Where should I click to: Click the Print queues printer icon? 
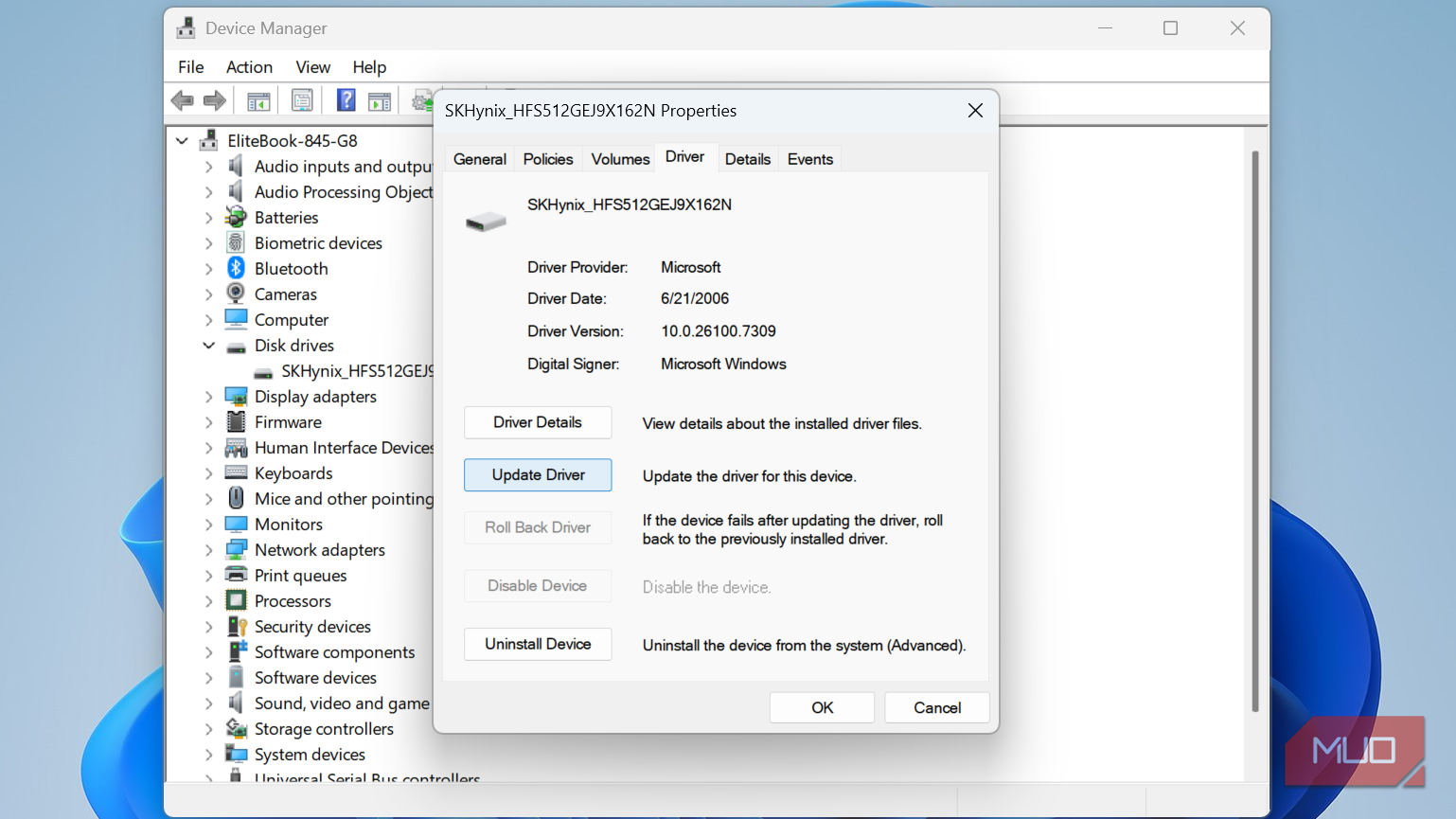click(236, 576)
